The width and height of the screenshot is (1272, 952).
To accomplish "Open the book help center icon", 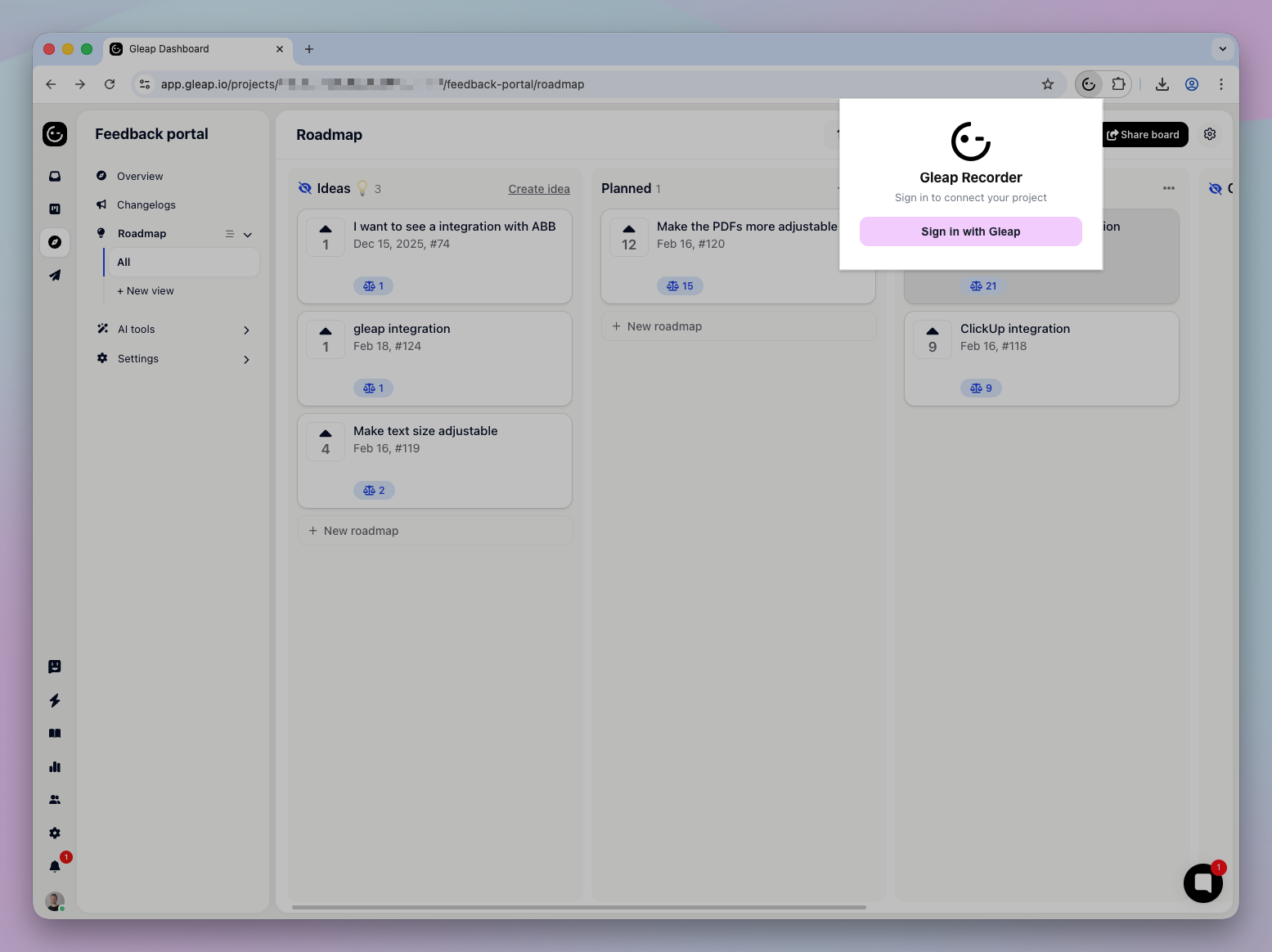I will (x=55, y=734).
